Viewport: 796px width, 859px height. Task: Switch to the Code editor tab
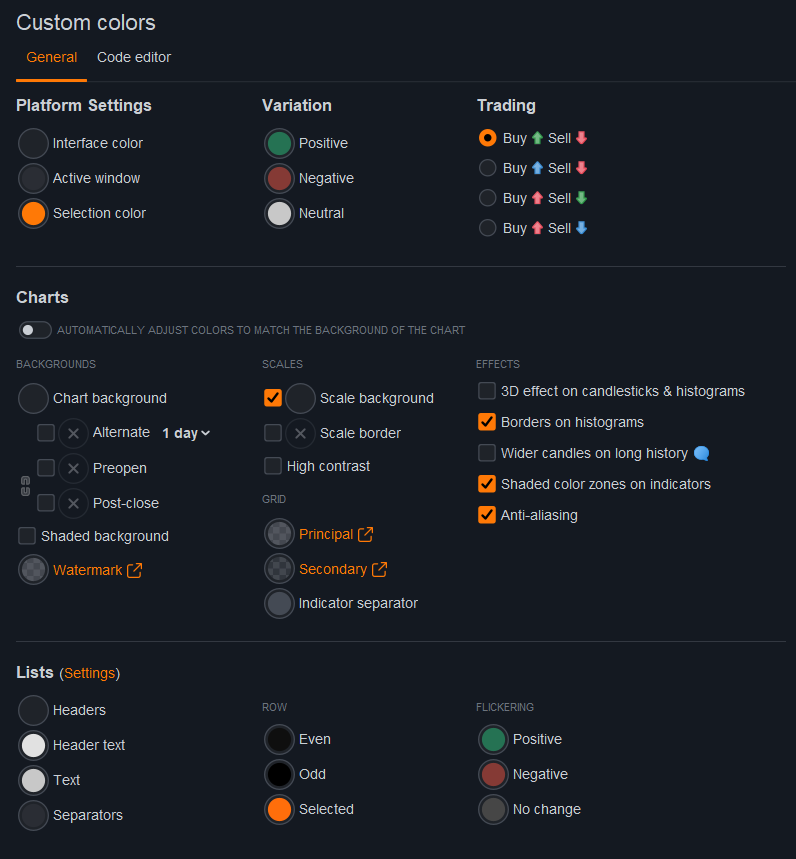(134, 57)
